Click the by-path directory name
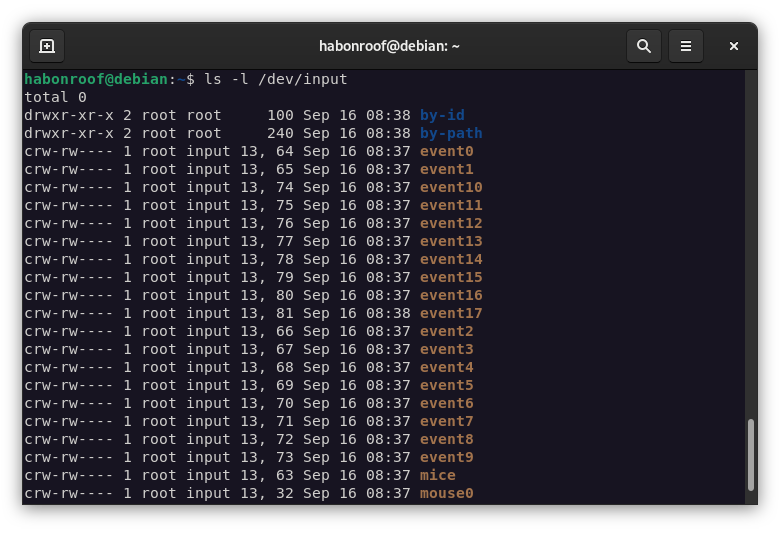The width and height of the screenshot is (779, 533). (451, 133)
